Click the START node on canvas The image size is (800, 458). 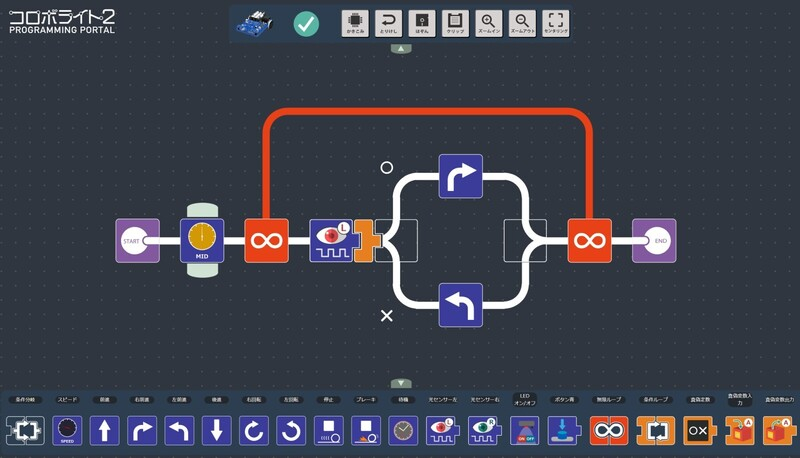[x=137, y=241]
